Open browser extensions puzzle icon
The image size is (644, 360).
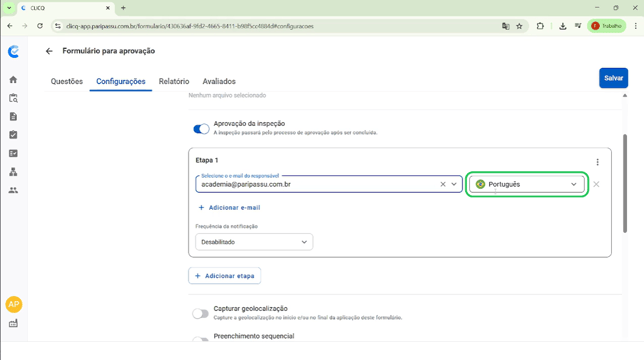coord(540,26)
